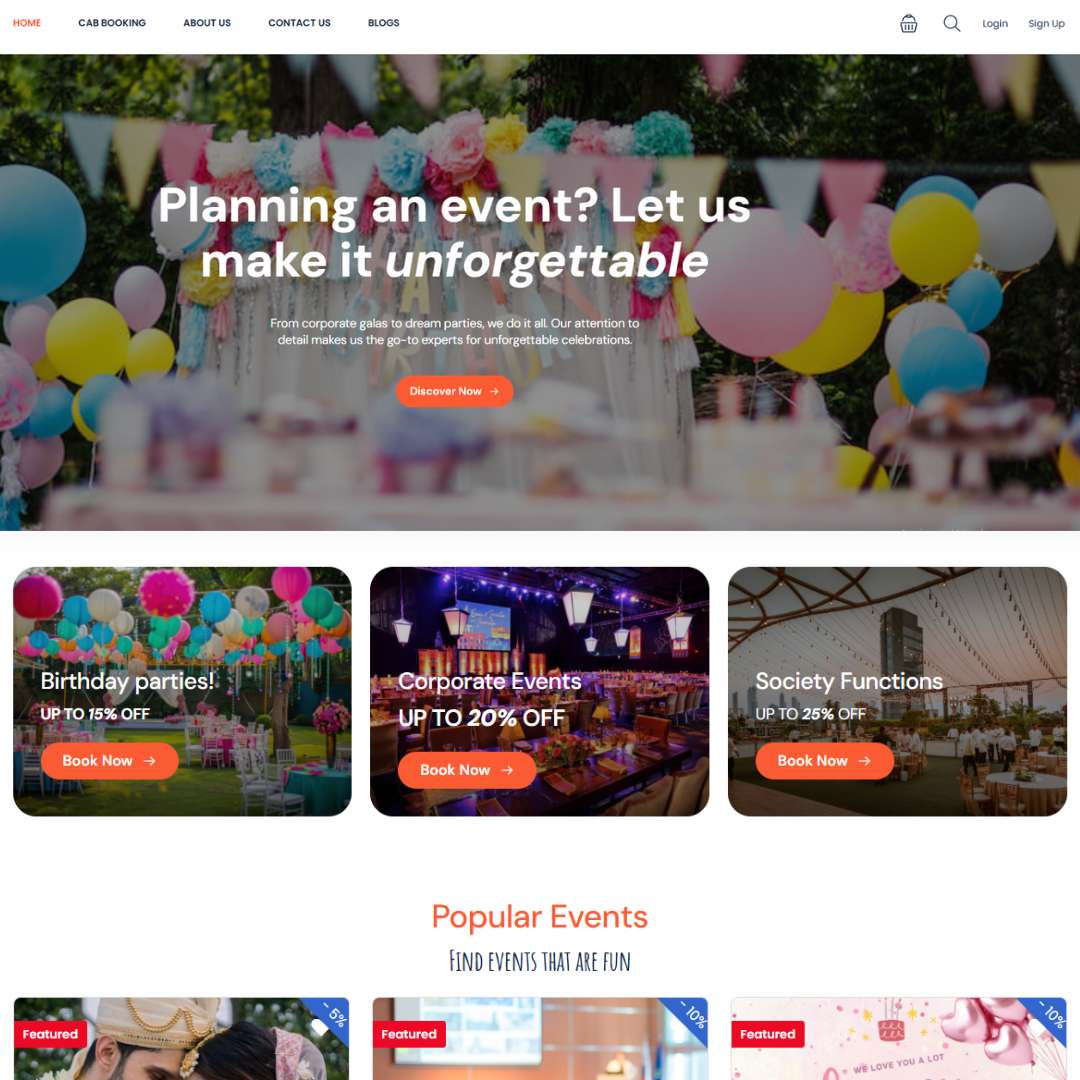Open the ABOUT US page
Screen dimensions: 1080x1080
[x=207, y=23]
